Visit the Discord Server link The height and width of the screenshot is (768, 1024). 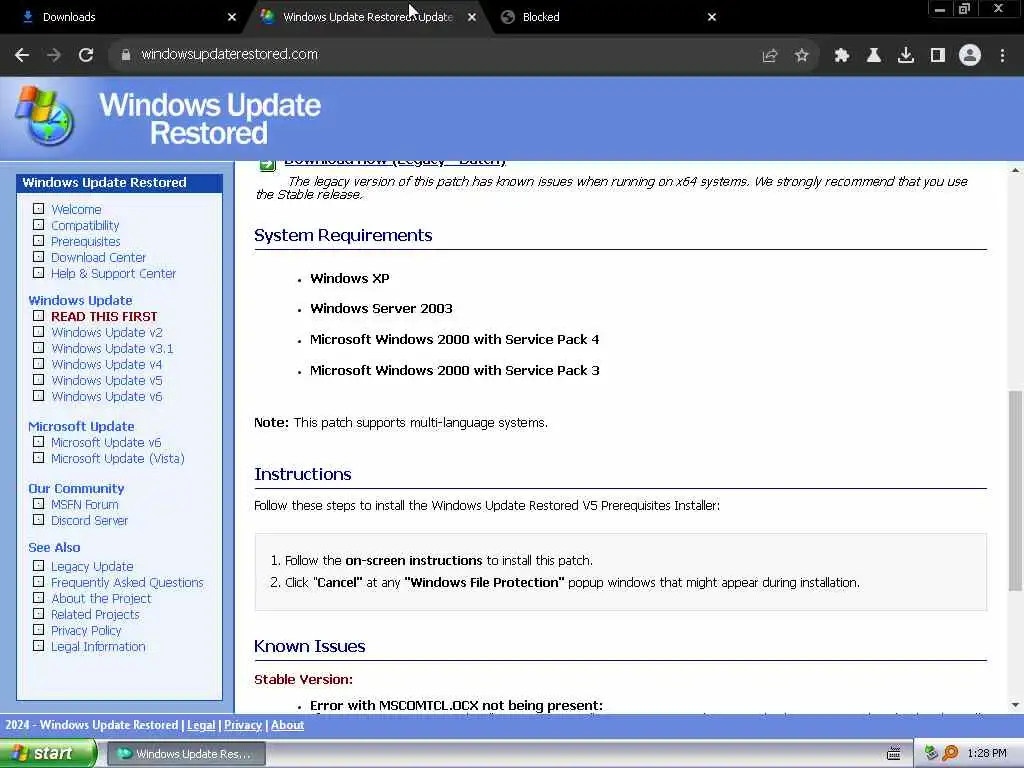tap(89, 520)
